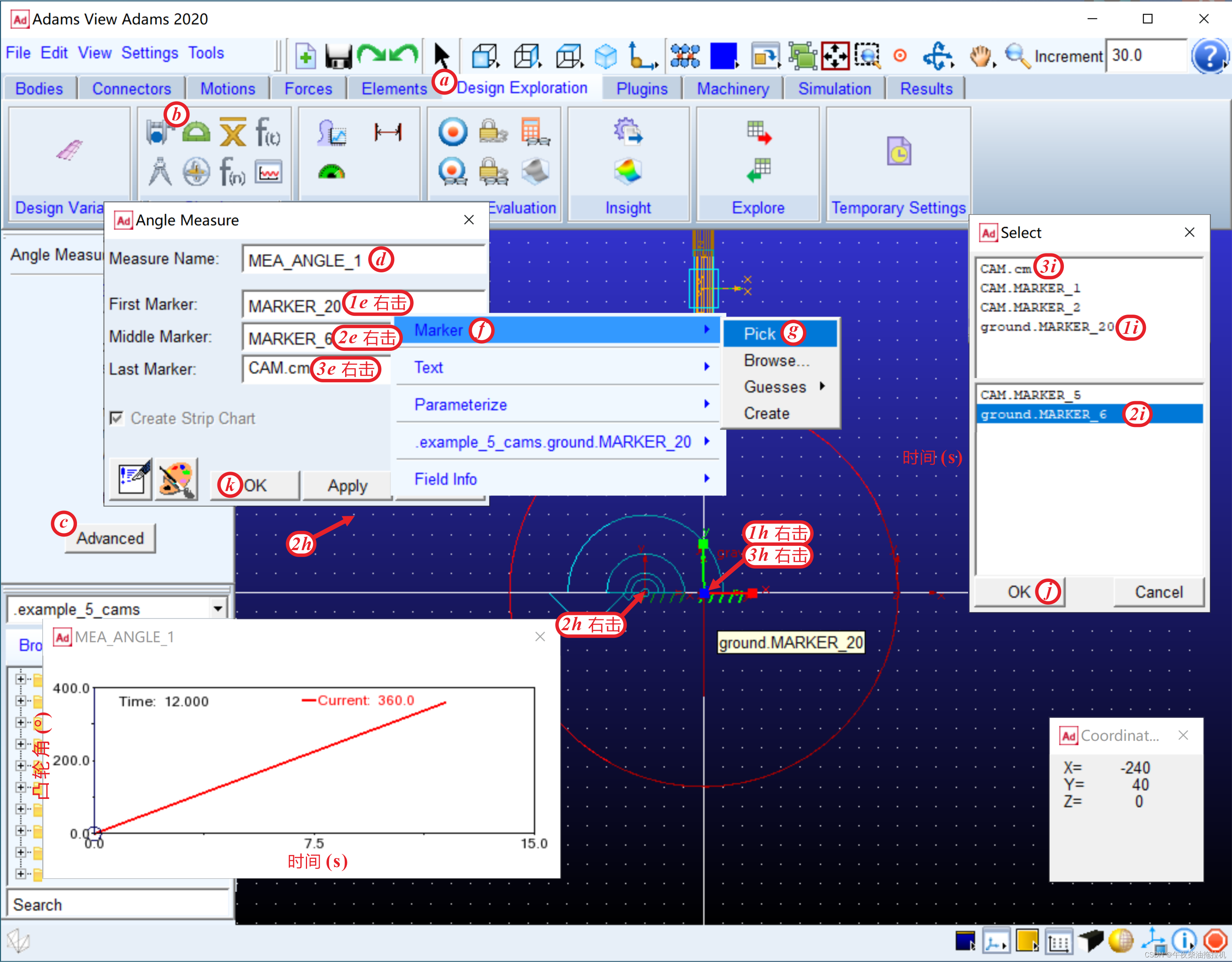The image size is (1232, 962).
Task: Open the help question mark icon
Action: pos(1209,56)
